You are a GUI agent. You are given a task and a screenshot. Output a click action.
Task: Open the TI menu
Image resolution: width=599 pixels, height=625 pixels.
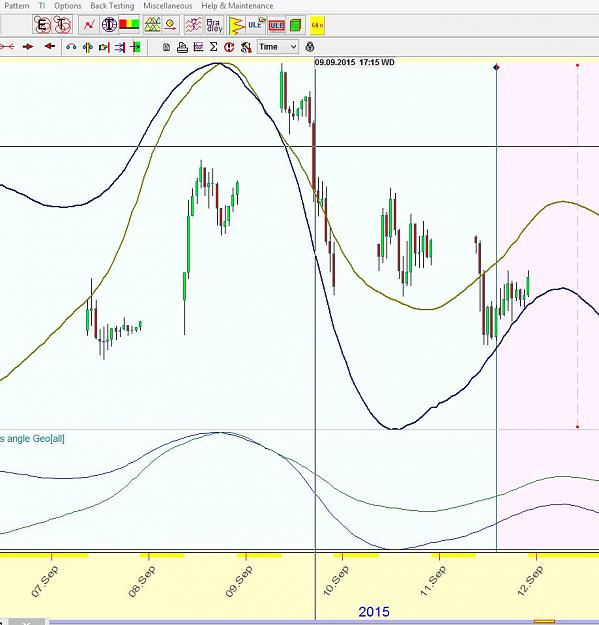point(41,6)
